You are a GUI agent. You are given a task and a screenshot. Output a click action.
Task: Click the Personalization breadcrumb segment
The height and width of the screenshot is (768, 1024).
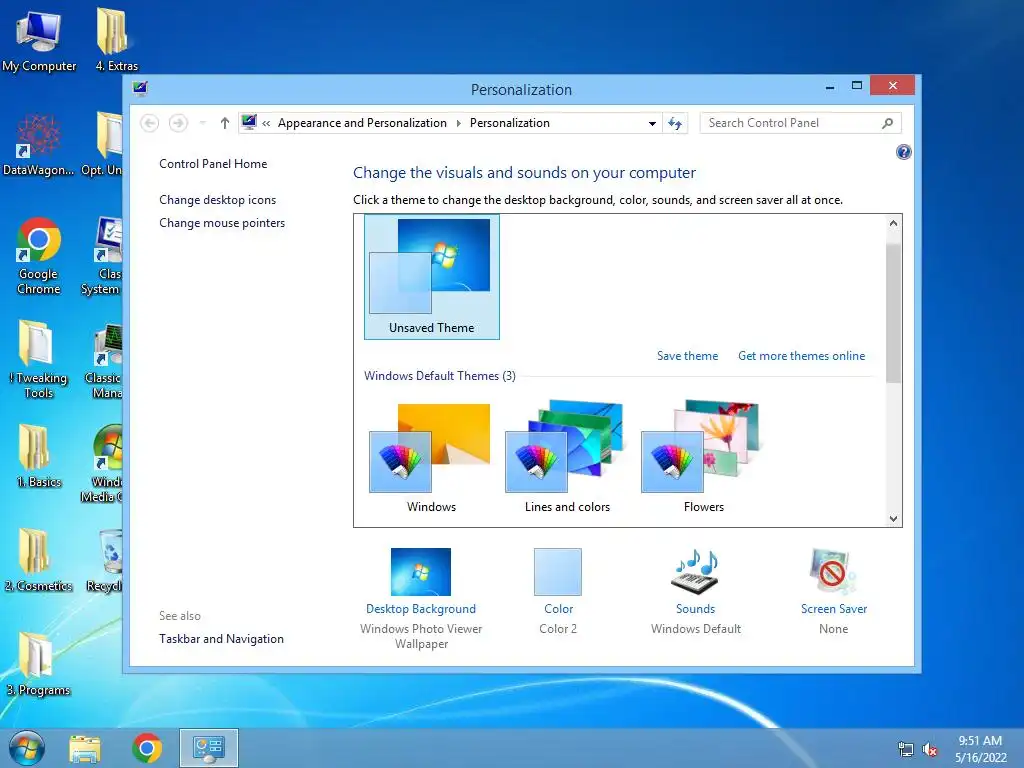tap(509, 123)
